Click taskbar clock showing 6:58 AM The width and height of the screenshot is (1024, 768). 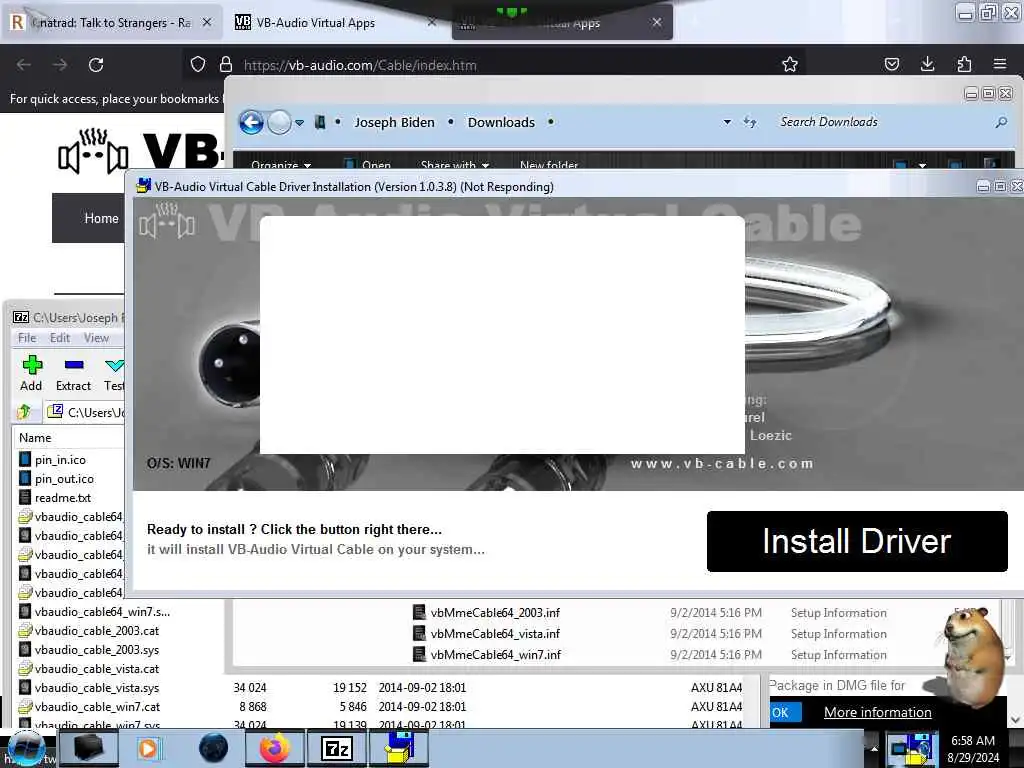coord(973,749)
